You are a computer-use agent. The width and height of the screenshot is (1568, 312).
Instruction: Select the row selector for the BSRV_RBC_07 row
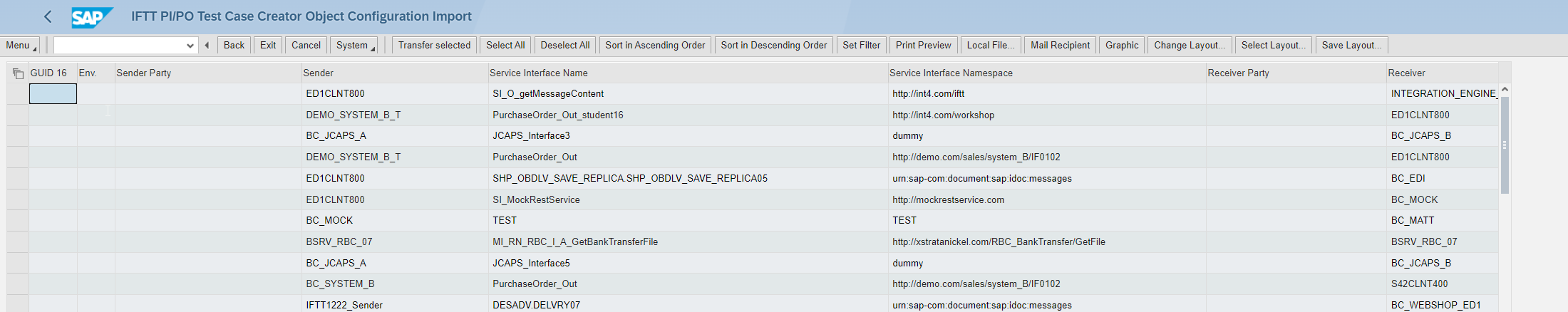click(x=17, y=242)
